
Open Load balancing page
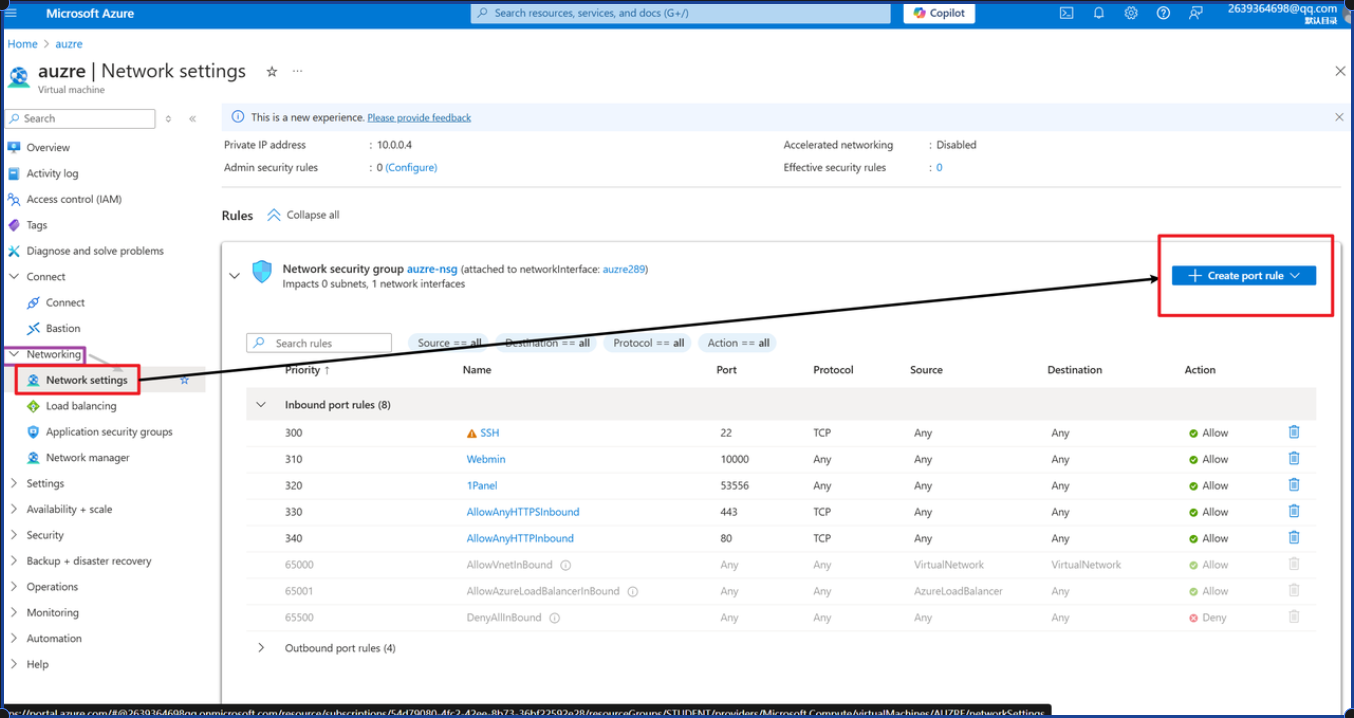pyautogui.click(x=81, y=406)
